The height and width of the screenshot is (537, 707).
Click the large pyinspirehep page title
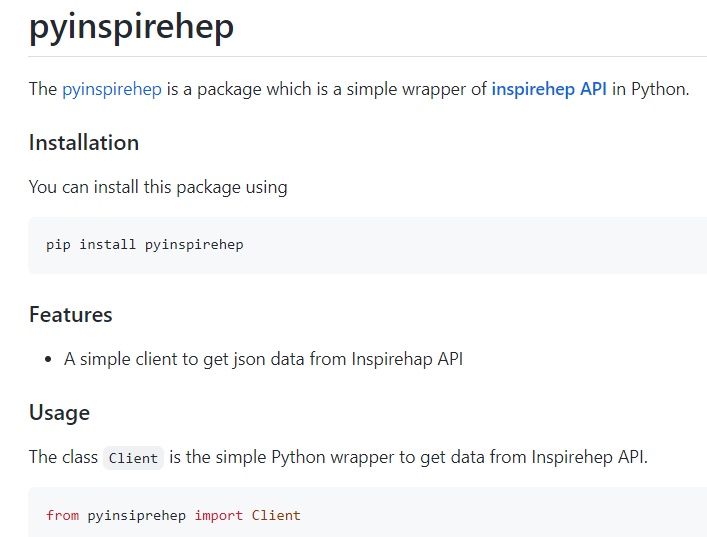tap(131, 27)
